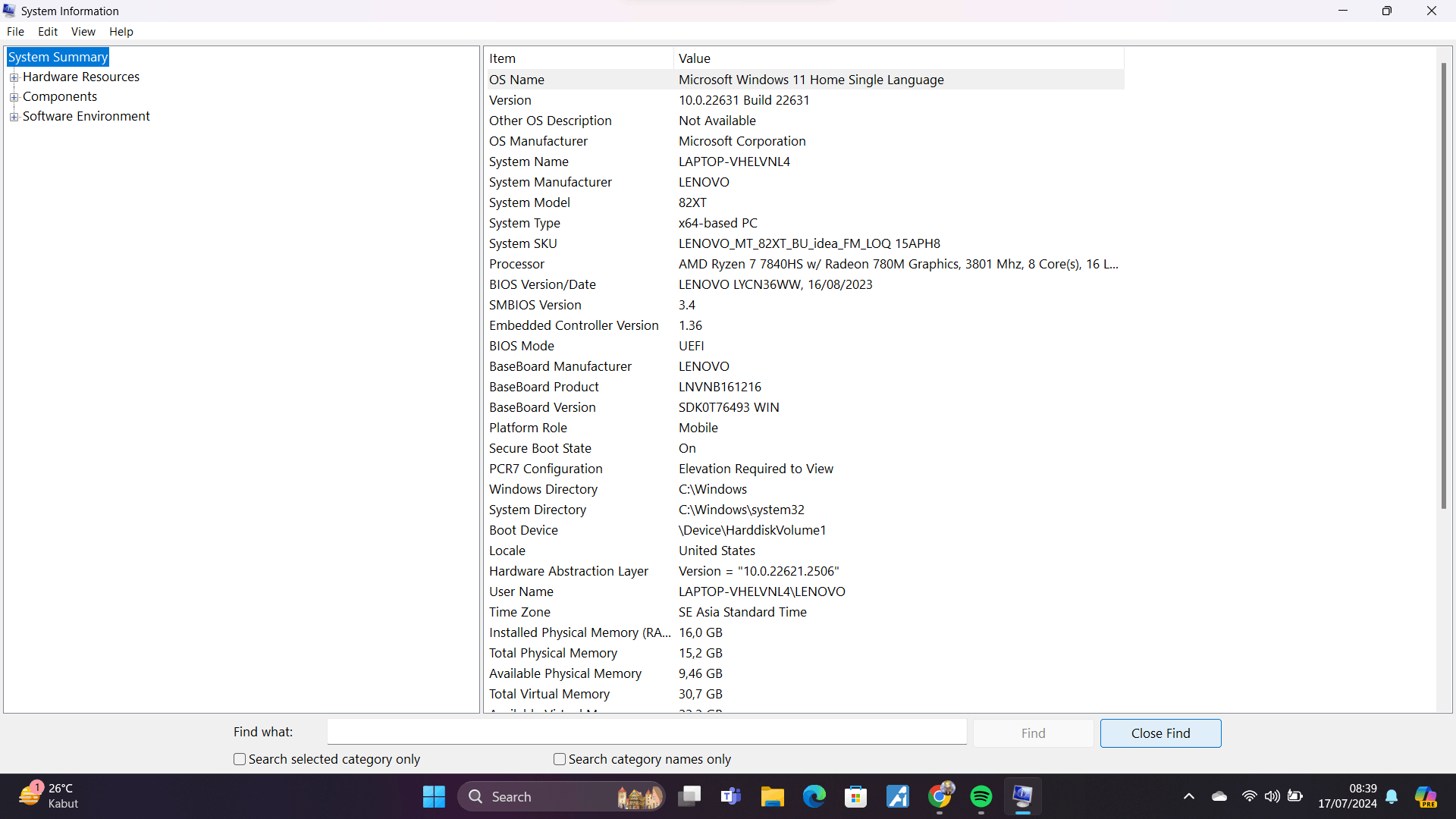Open File Explorer on the taskbar
The width and height of the screenshot is (1456, 819).
pyautogui.click(x=772, y=796)
